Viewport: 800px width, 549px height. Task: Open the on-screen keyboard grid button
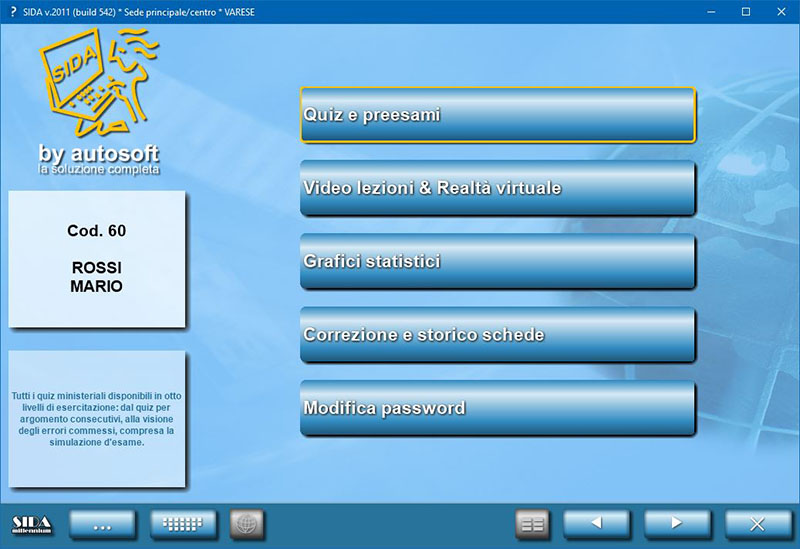click(183, 524)
